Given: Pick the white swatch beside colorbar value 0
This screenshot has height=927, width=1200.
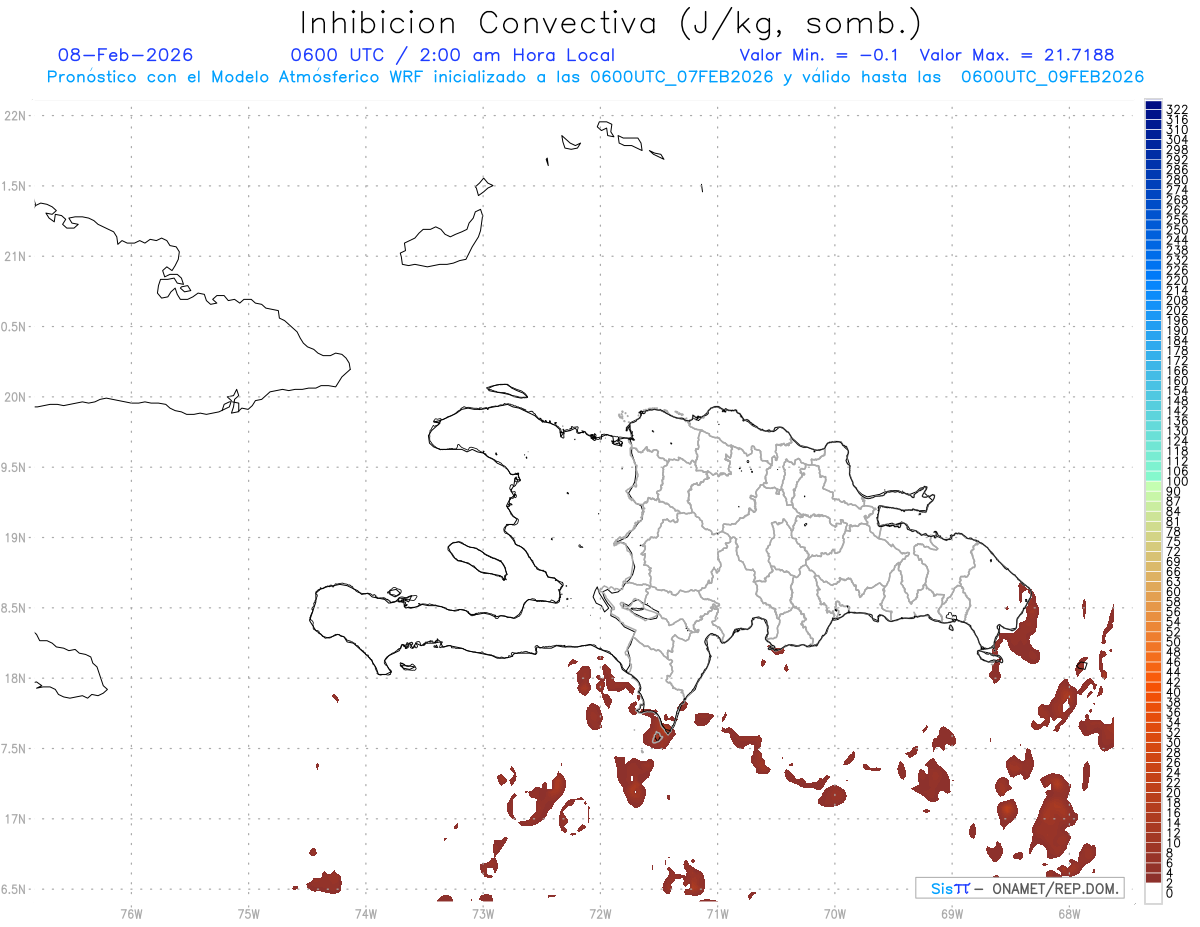Looking at the screenshot, I should (1153, 893).
